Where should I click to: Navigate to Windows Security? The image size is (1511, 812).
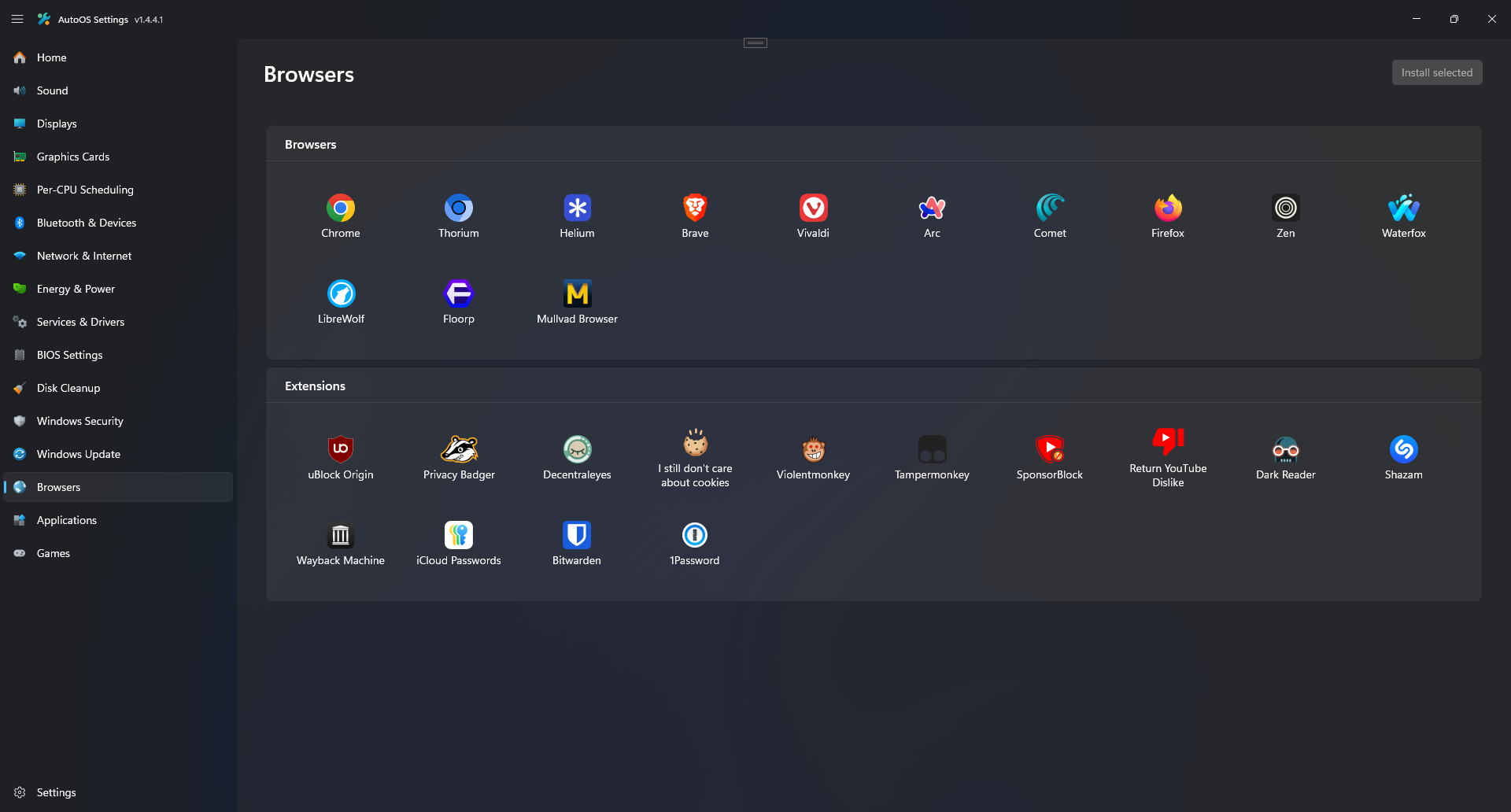pos(118,421)
